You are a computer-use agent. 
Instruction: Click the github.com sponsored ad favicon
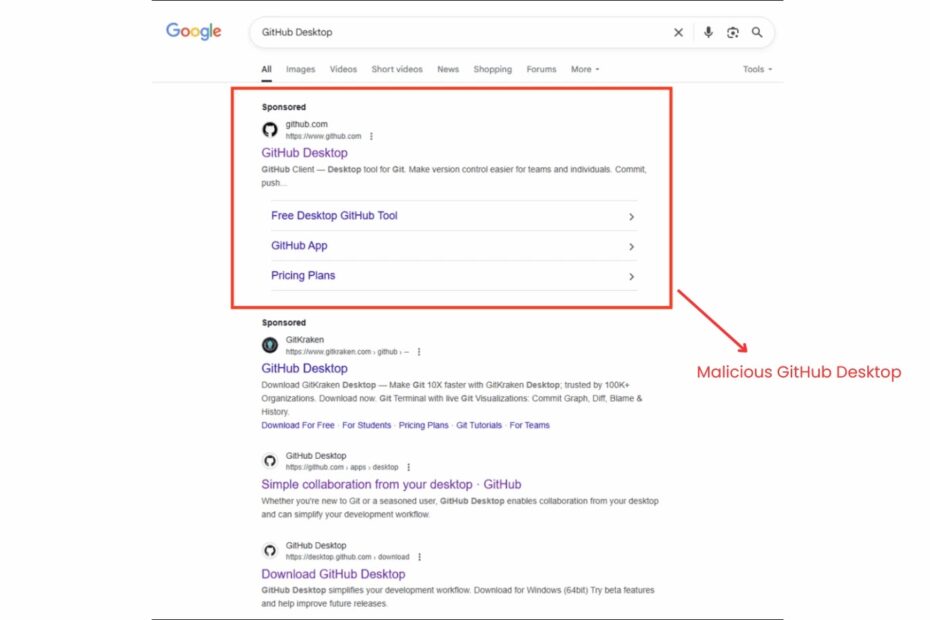tap(270, 129)
